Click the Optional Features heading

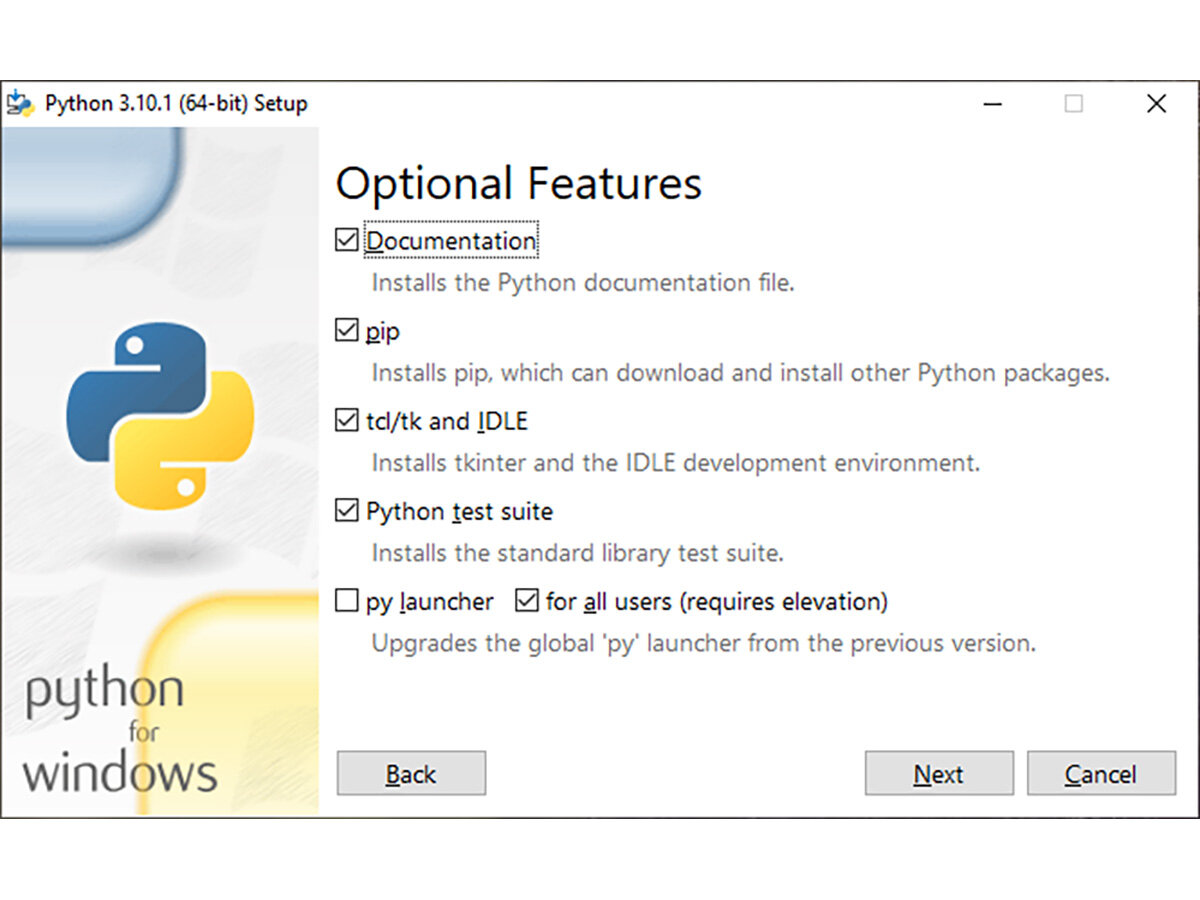[x=518, y=184]
